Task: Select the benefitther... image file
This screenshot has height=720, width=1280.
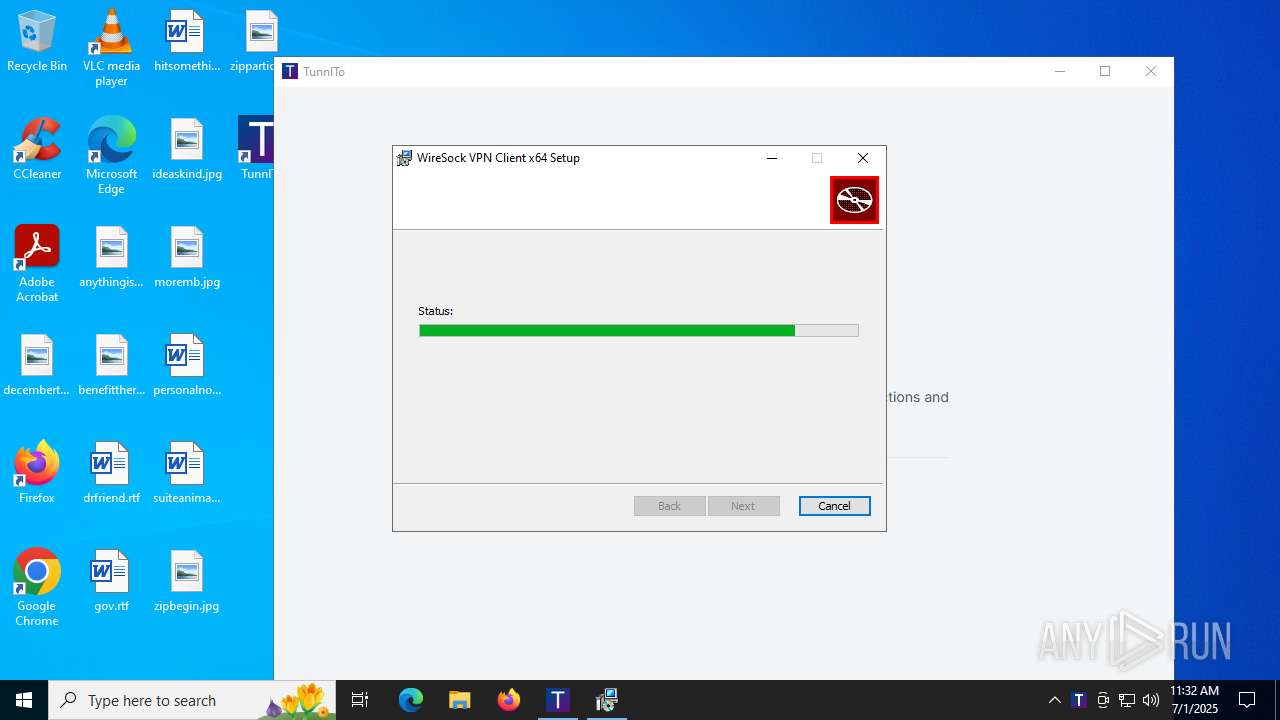Action: click(x=111, y=365)
